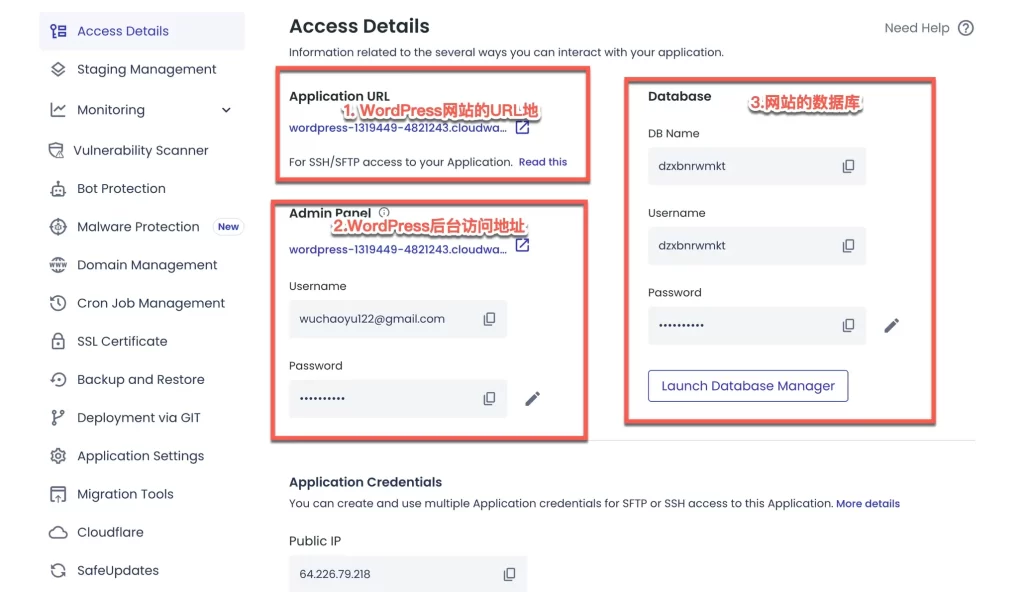1024x592 pixels.
Task: Copy the admin panel username
Action: [488, 319]
